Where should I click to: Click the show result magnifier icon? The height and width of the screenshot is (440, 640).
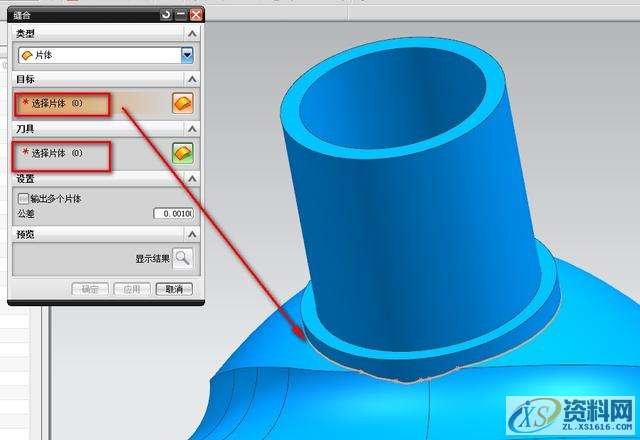pos(182,258)
